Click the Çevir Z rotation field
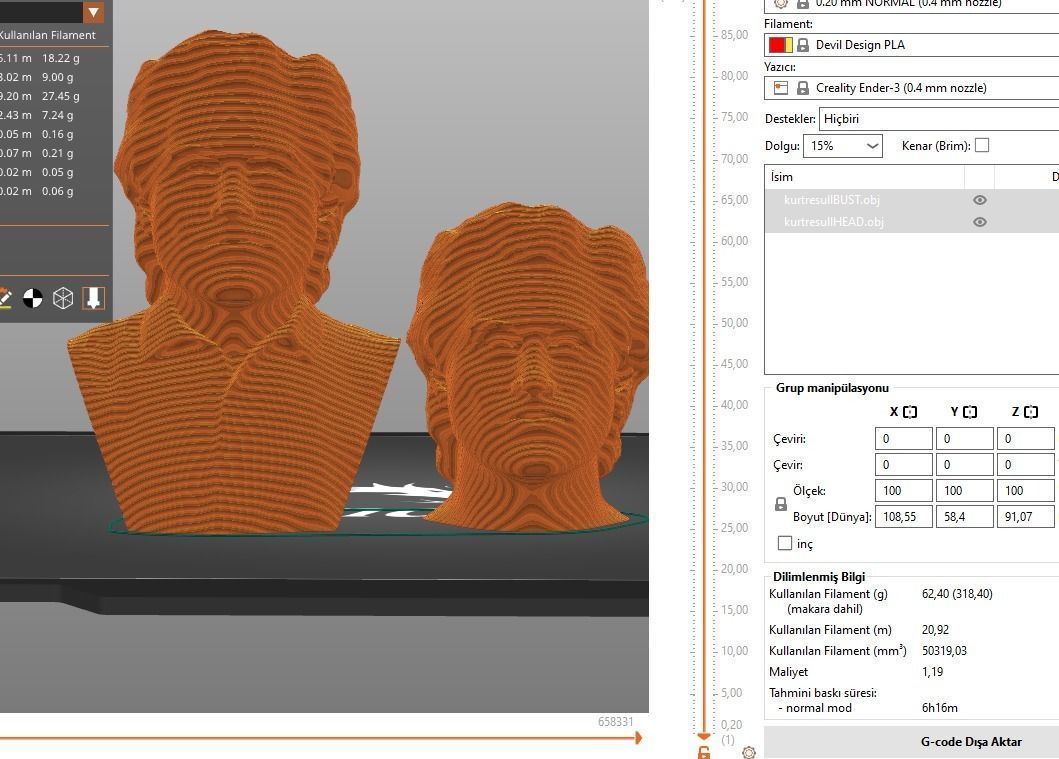Image resolution: width=1059 pixels, height=759 pixels. tap(1025, 465)
